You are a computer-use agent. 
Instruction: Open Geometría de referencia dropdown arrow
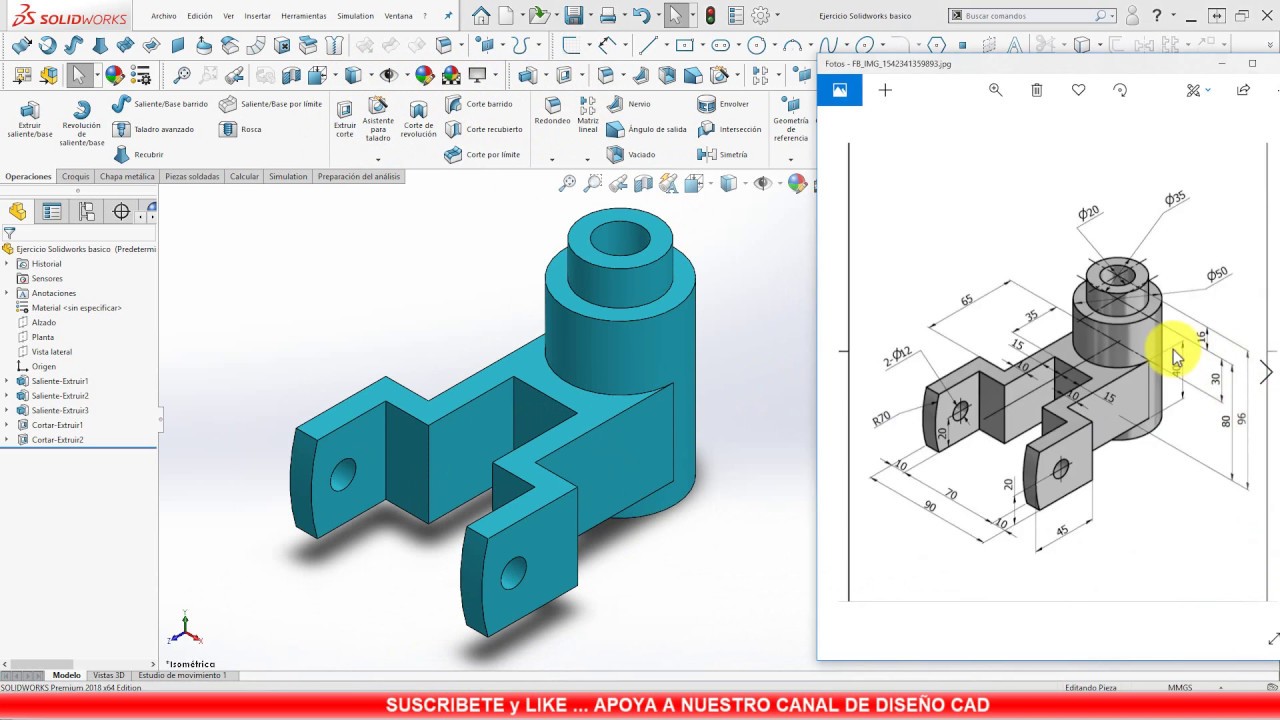790,158
